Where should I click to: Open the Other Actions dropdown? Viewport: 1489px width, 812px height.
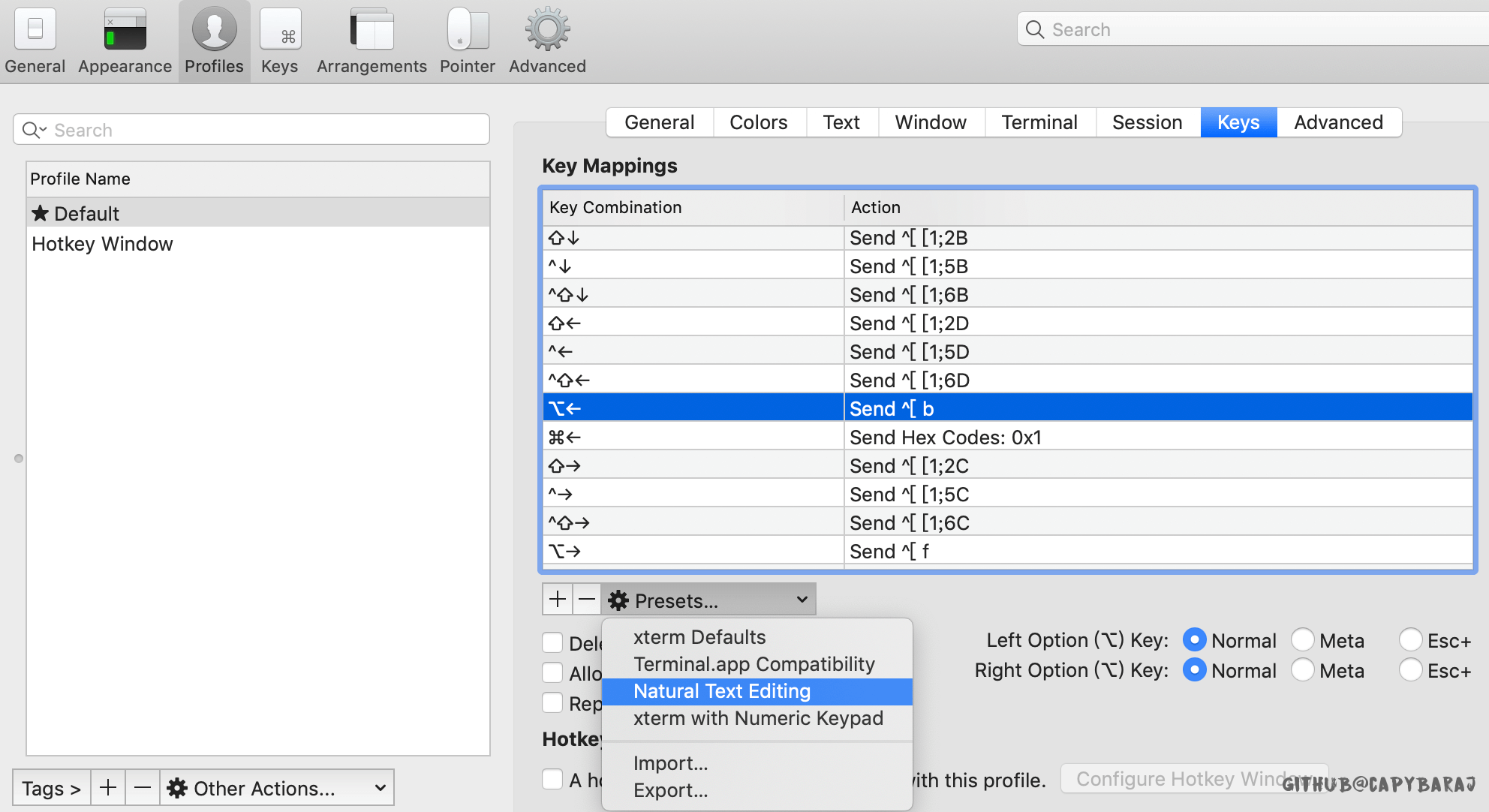(x=277, y=788)
